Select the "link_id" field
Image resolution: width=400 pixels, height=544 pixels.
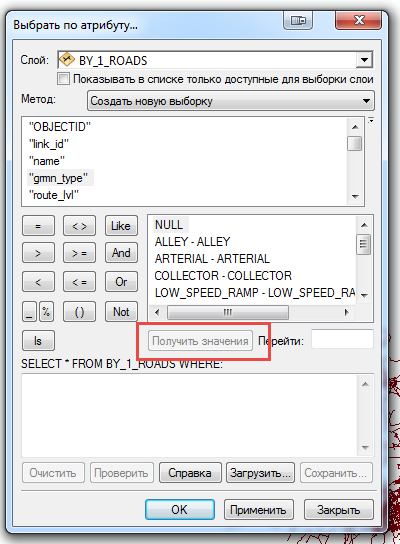tap(49, 144)
